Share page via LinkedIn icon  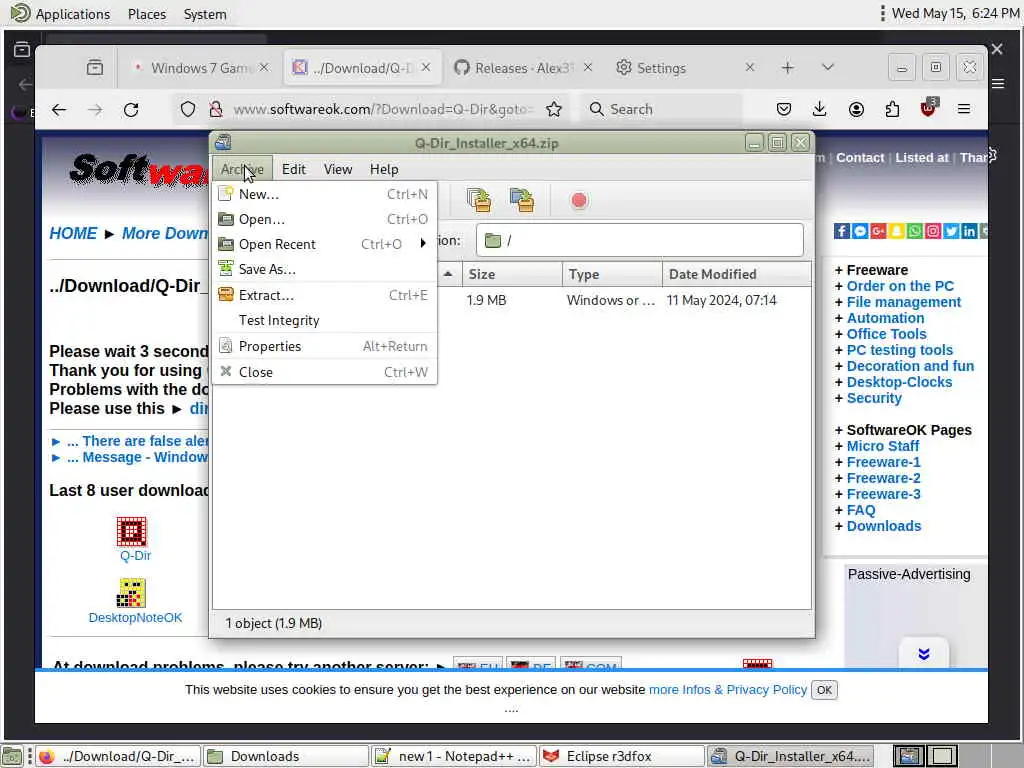tap(969, 231)
